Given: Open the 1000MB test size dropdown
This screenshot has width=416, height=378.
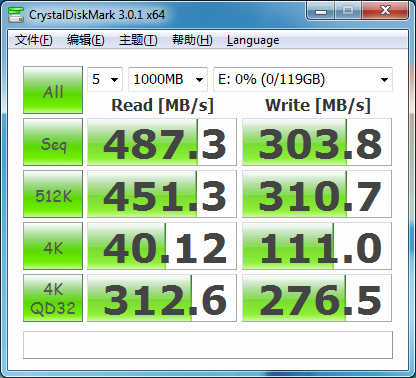Looking at the screenshot, I should click(x=168, y=79).
